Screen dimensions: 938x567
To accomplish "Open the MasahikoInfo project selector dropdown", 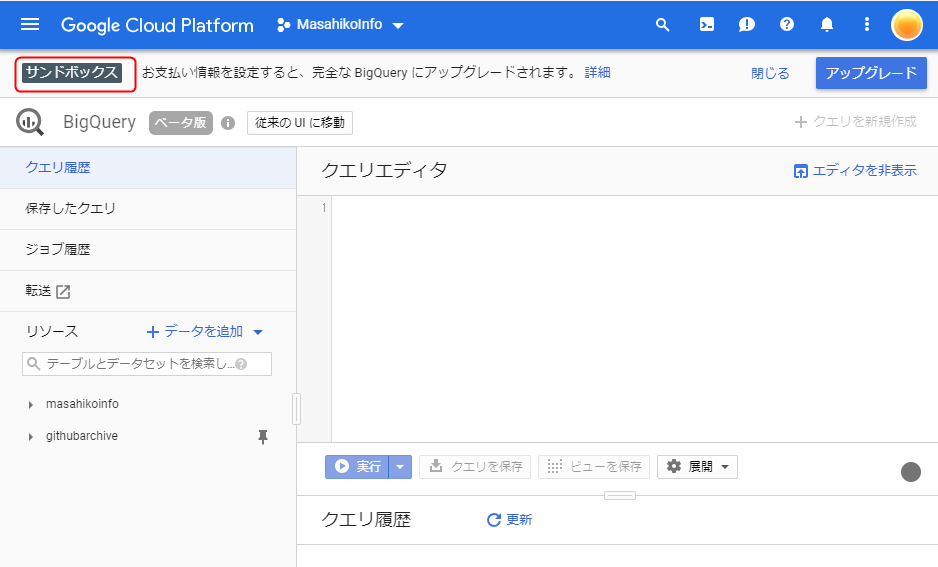I will [340, 25].
